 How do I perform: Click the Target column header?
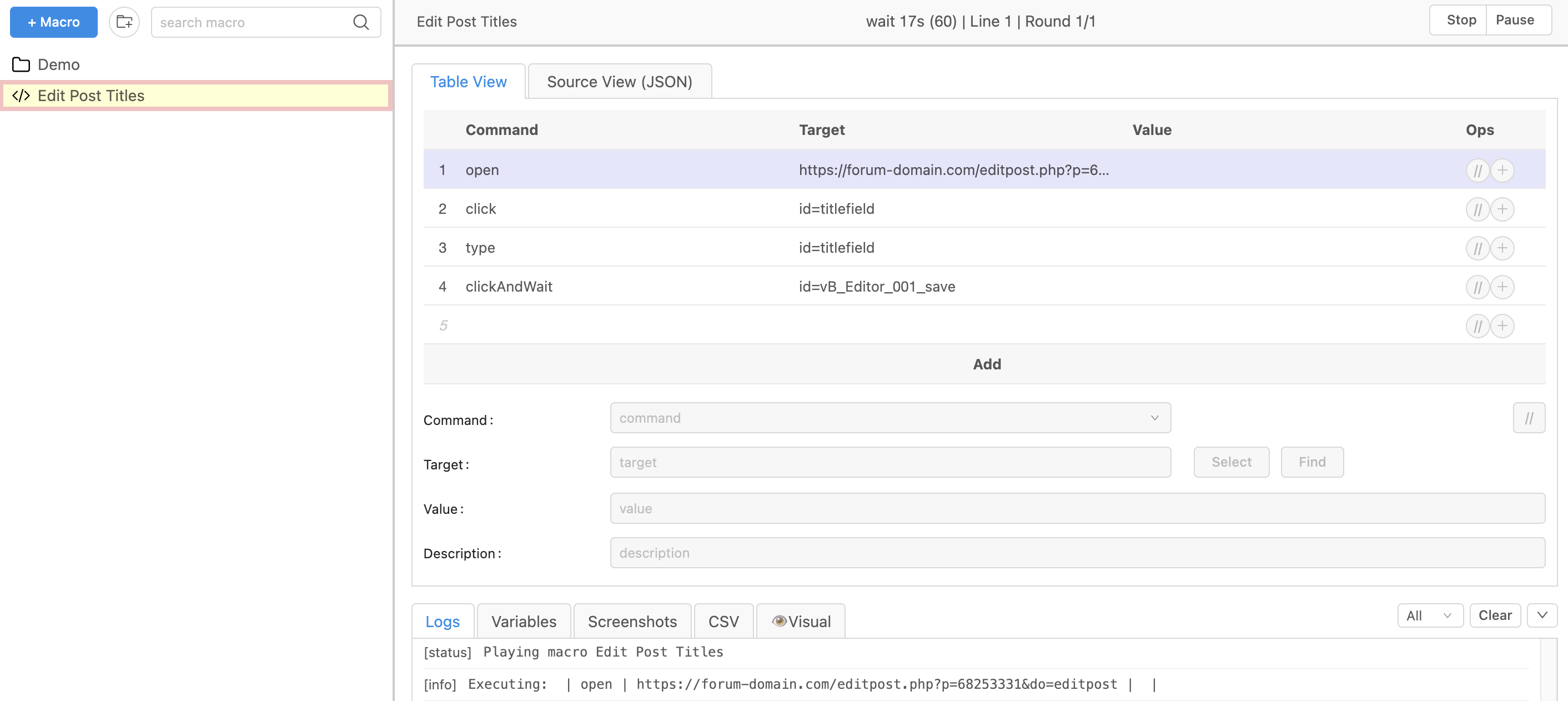coord(822,130)
